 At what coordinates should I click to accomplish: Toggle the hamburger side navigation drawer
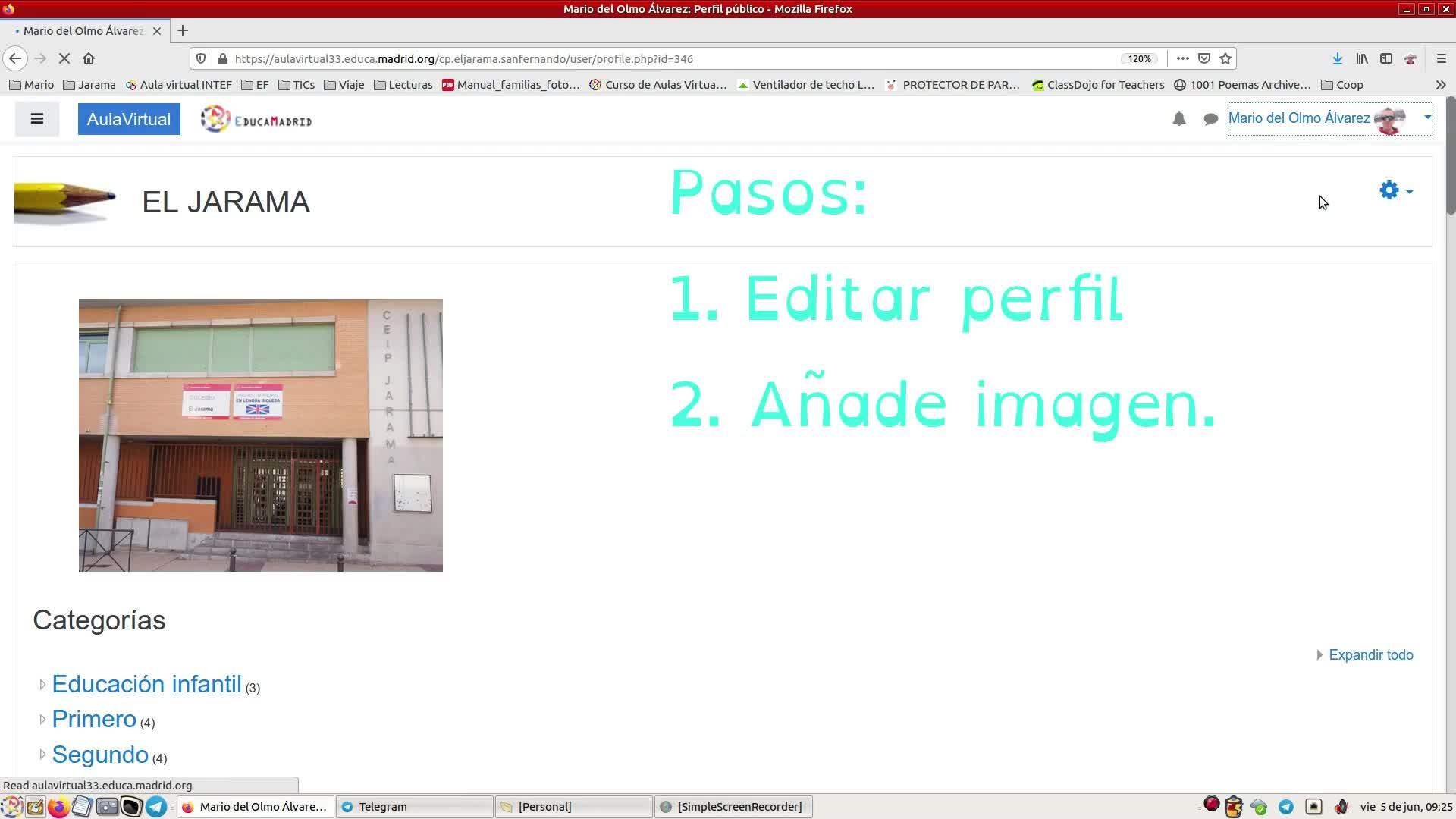coord(36,119)
